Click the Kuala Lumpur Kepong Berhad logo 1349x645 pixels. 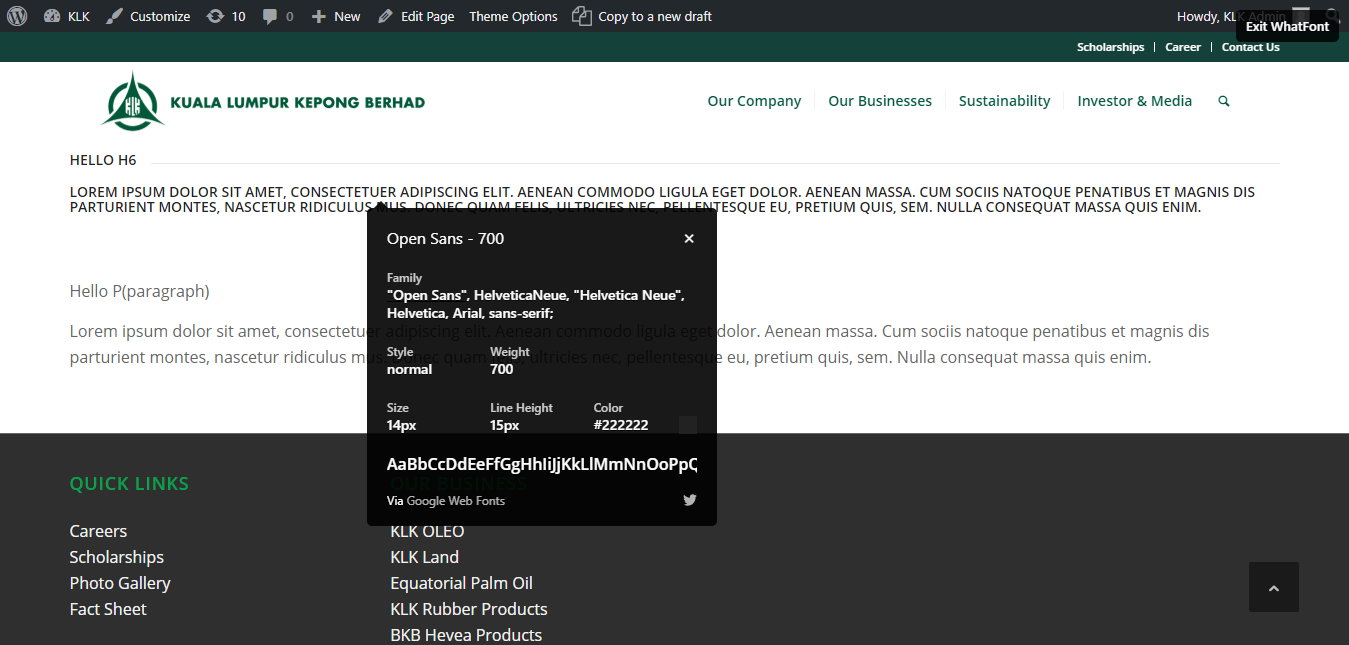point(263,101)
